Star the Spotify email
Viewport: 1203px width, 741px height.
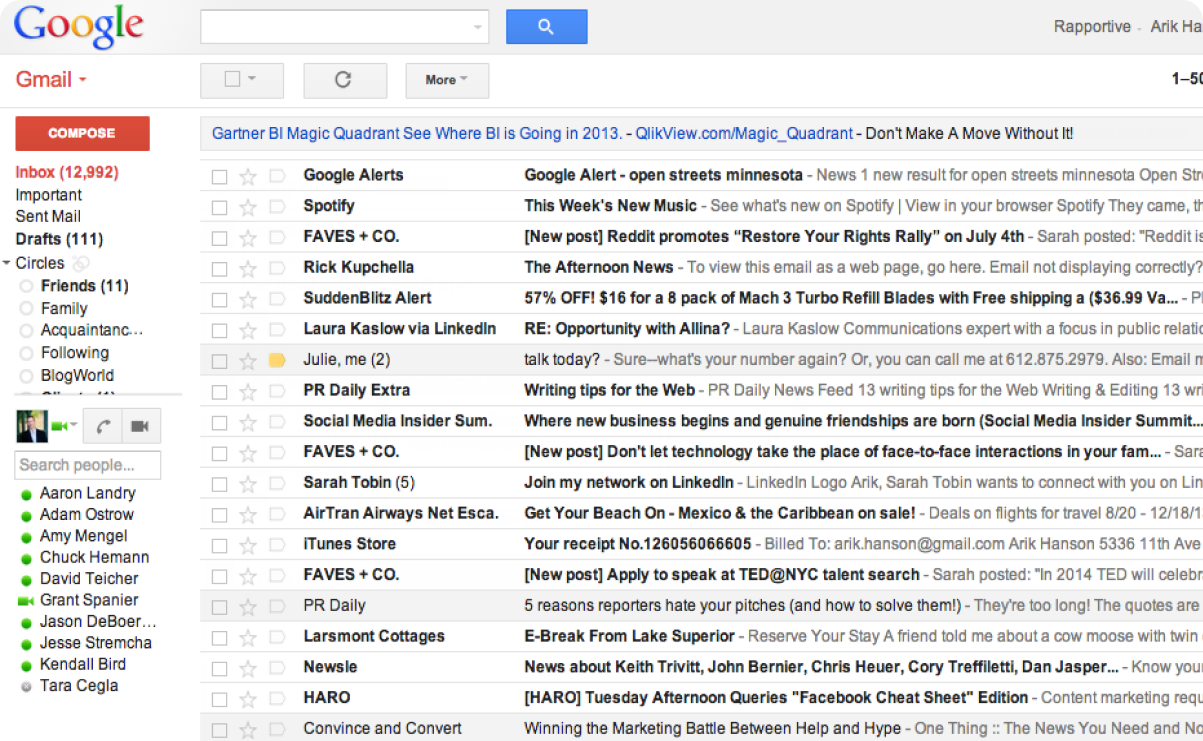pos(248,207)
